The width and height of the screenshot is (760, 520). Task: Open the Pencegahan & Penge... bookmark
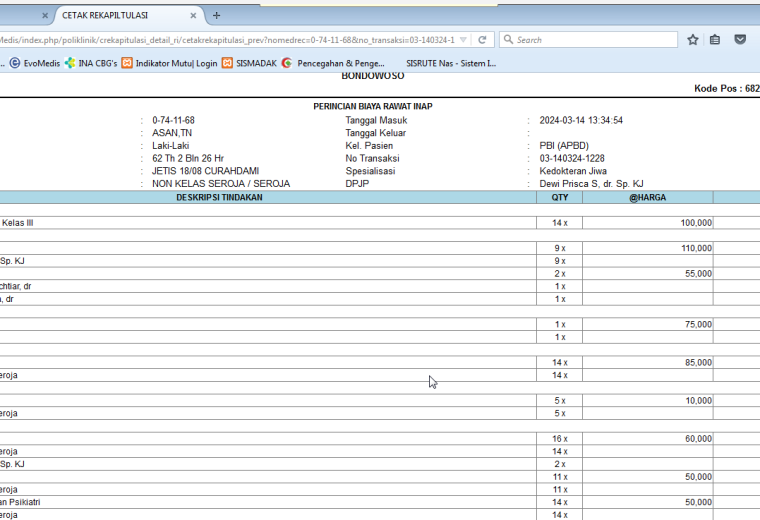(333, 63)
